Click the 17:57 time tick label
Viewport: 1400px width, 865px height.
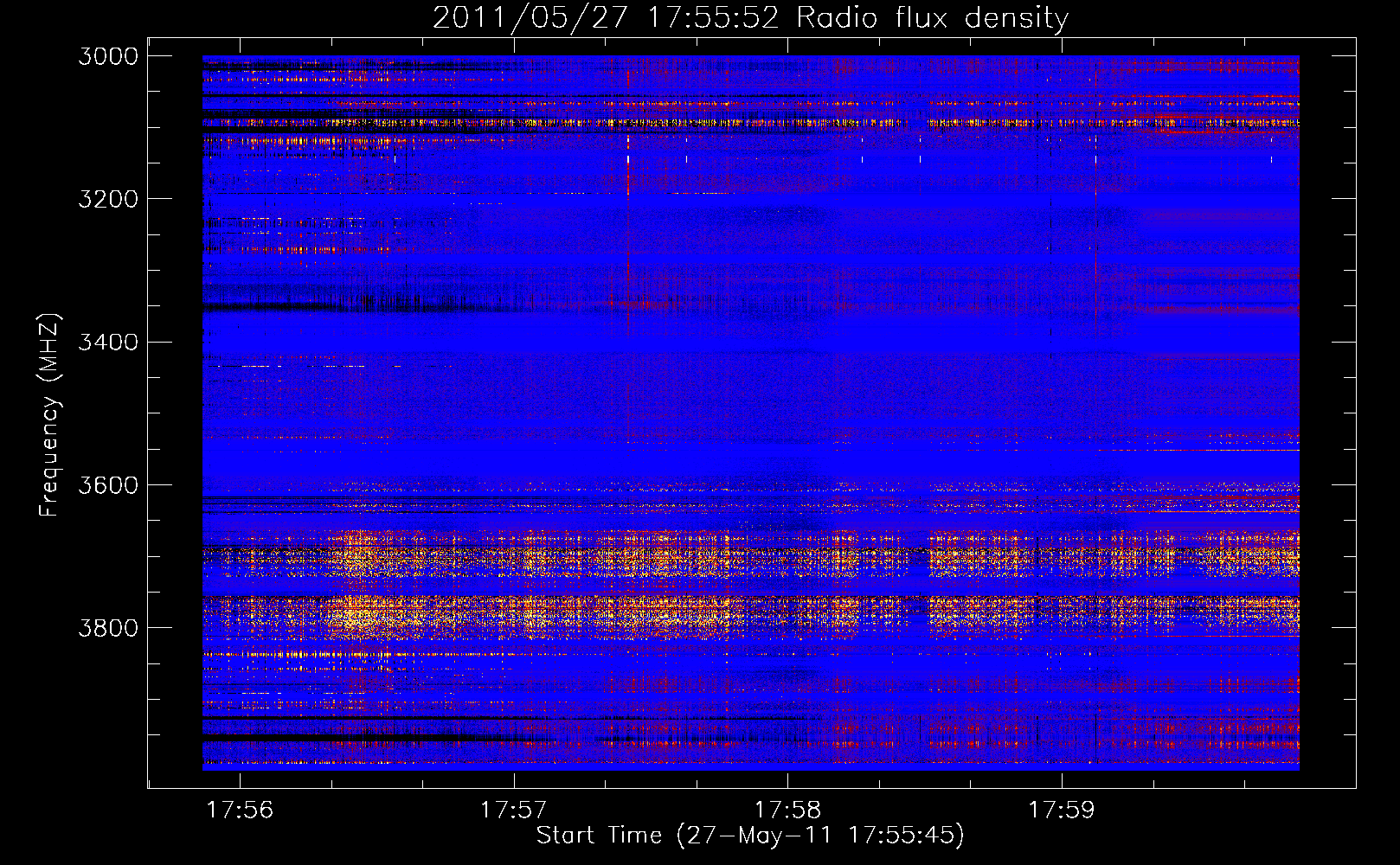(514, 810)
